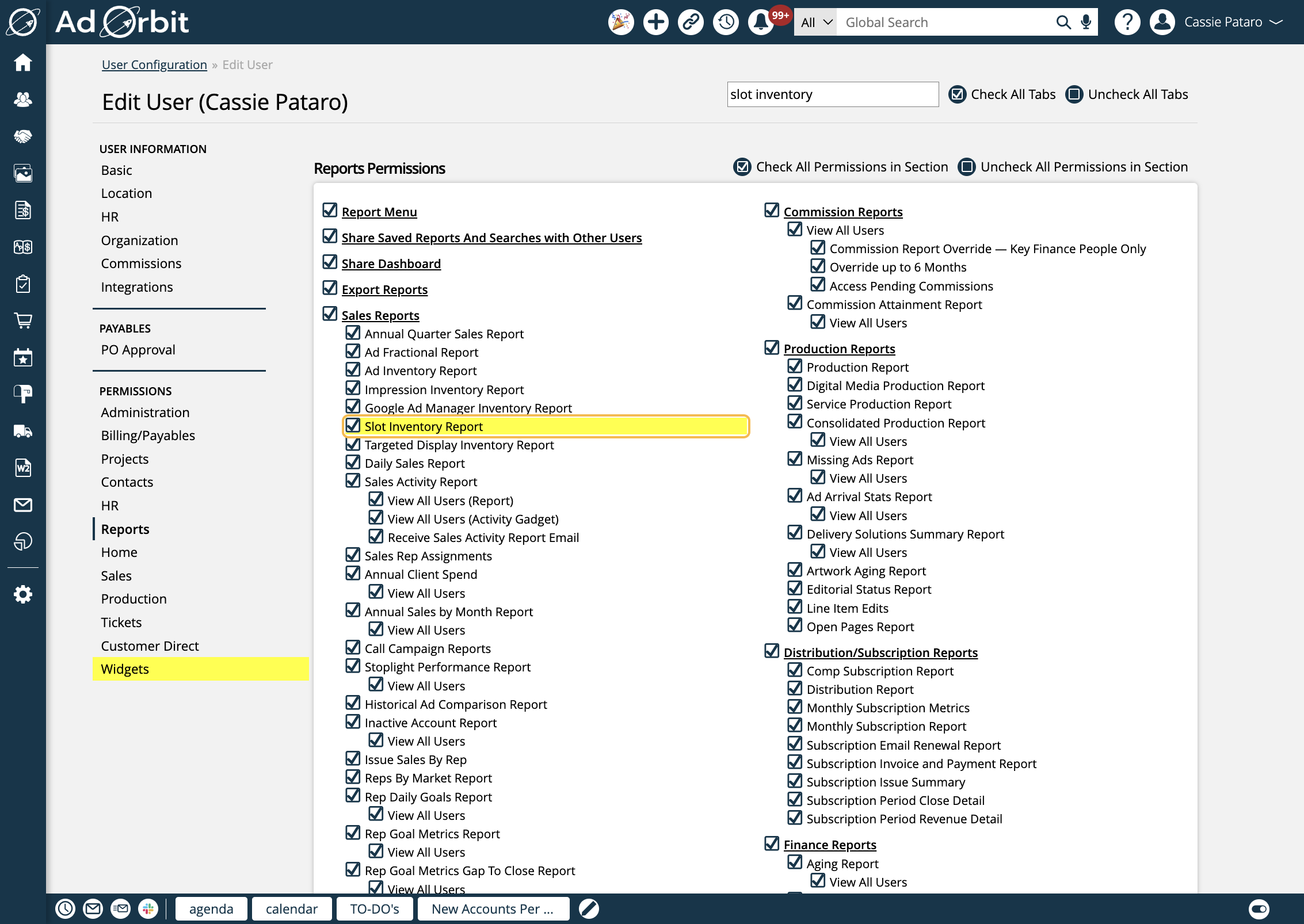
Task: Click the help question mark icon
Action: [x=1127, y=22]
